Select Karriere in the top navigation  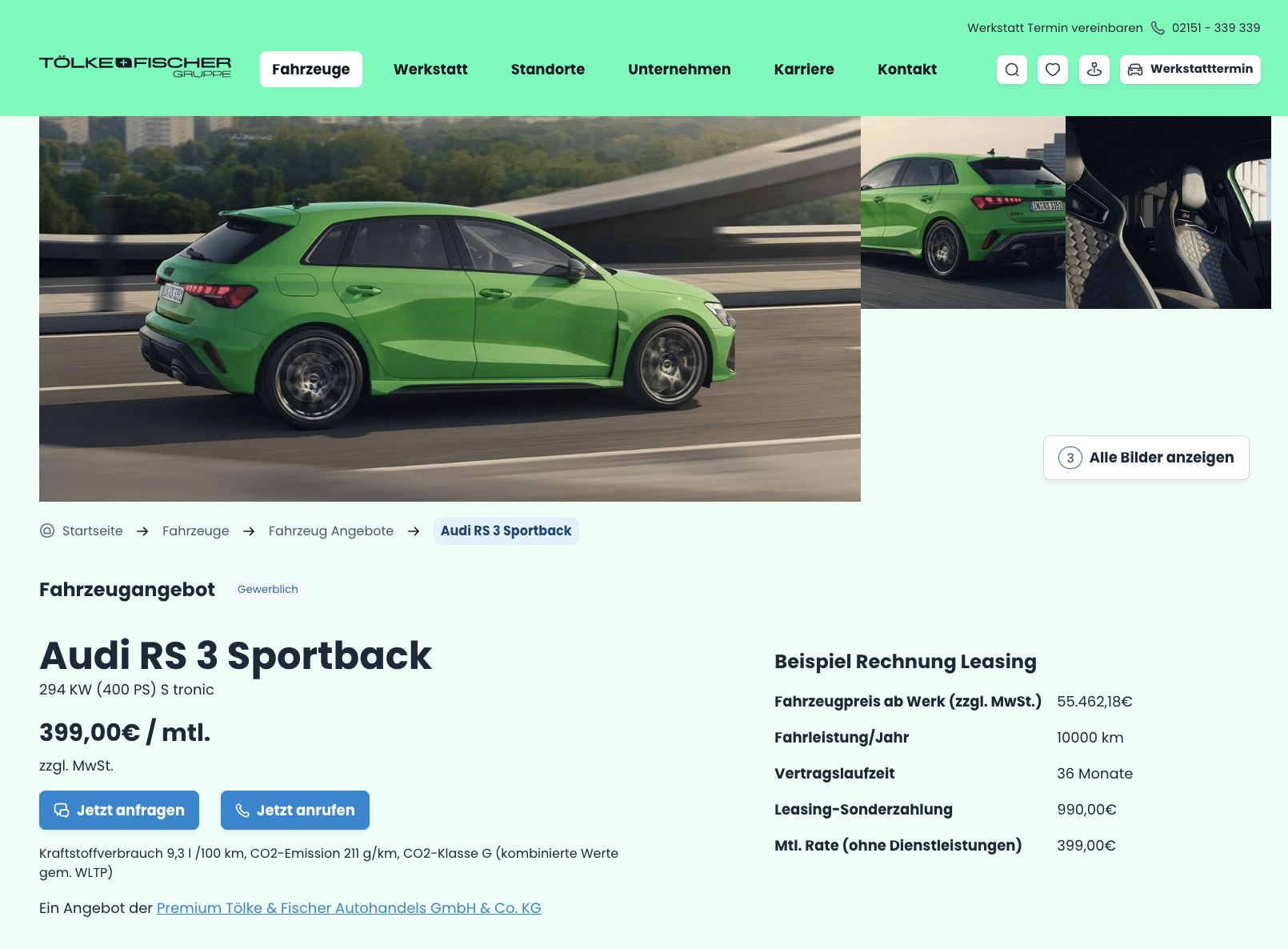tap(804, 70)
